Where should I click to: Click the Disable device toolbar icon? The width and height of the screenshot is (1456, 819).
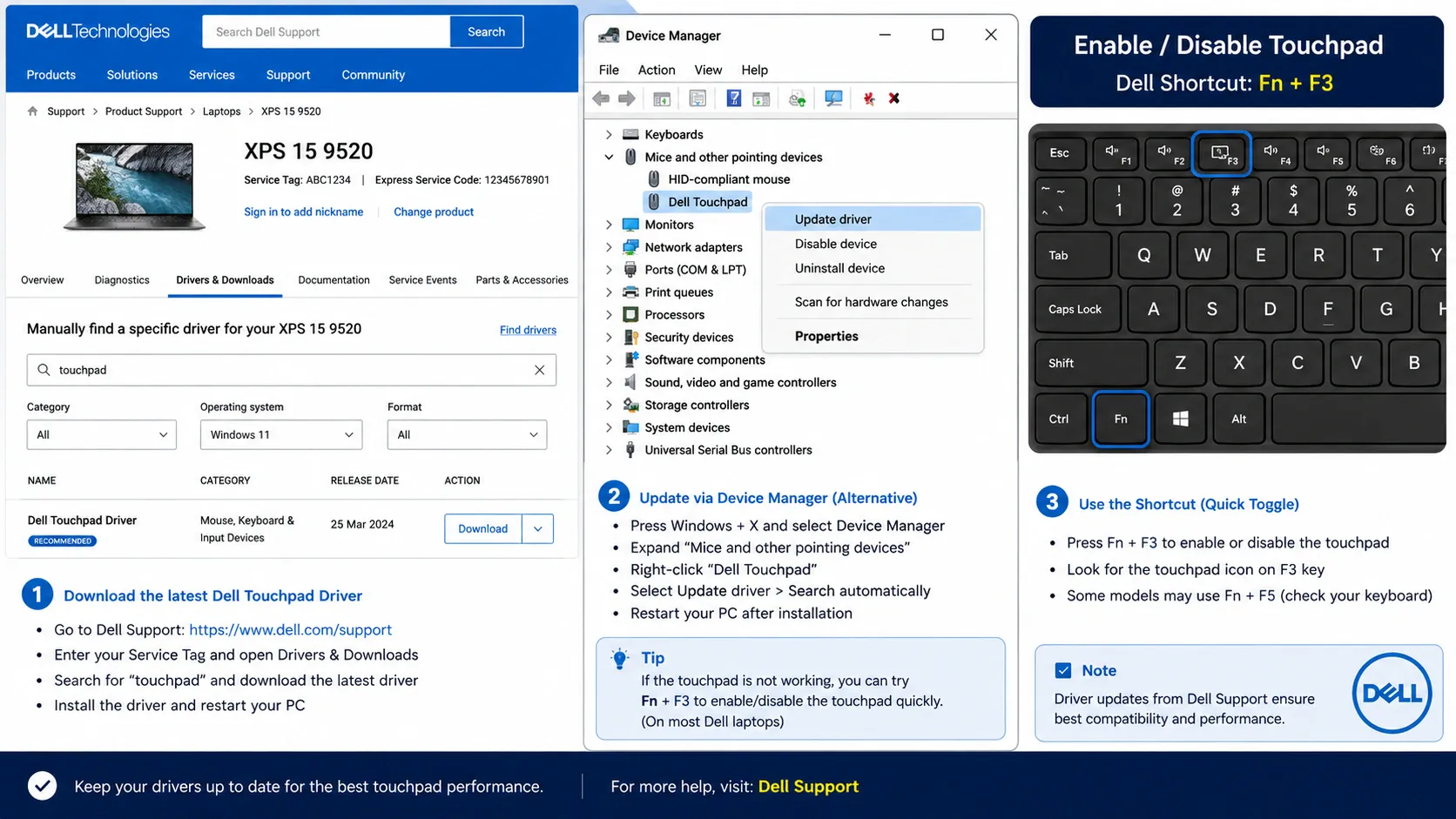[868, 98]
